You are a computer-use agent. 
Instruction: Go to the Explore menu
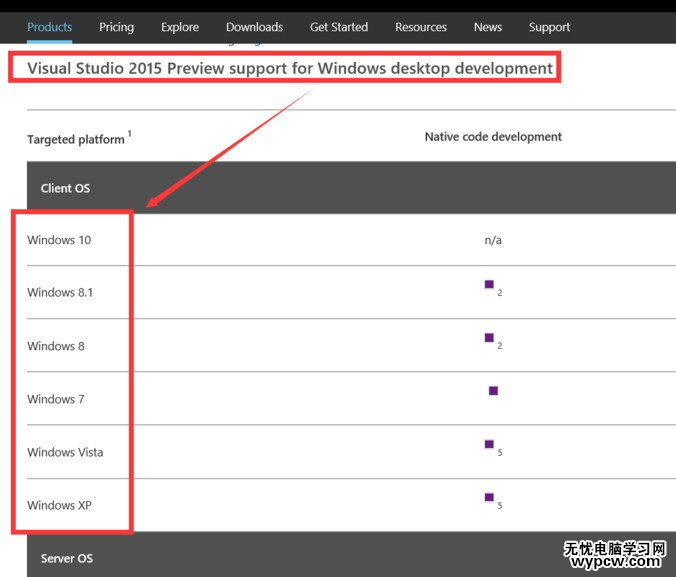tap(180, 27)
